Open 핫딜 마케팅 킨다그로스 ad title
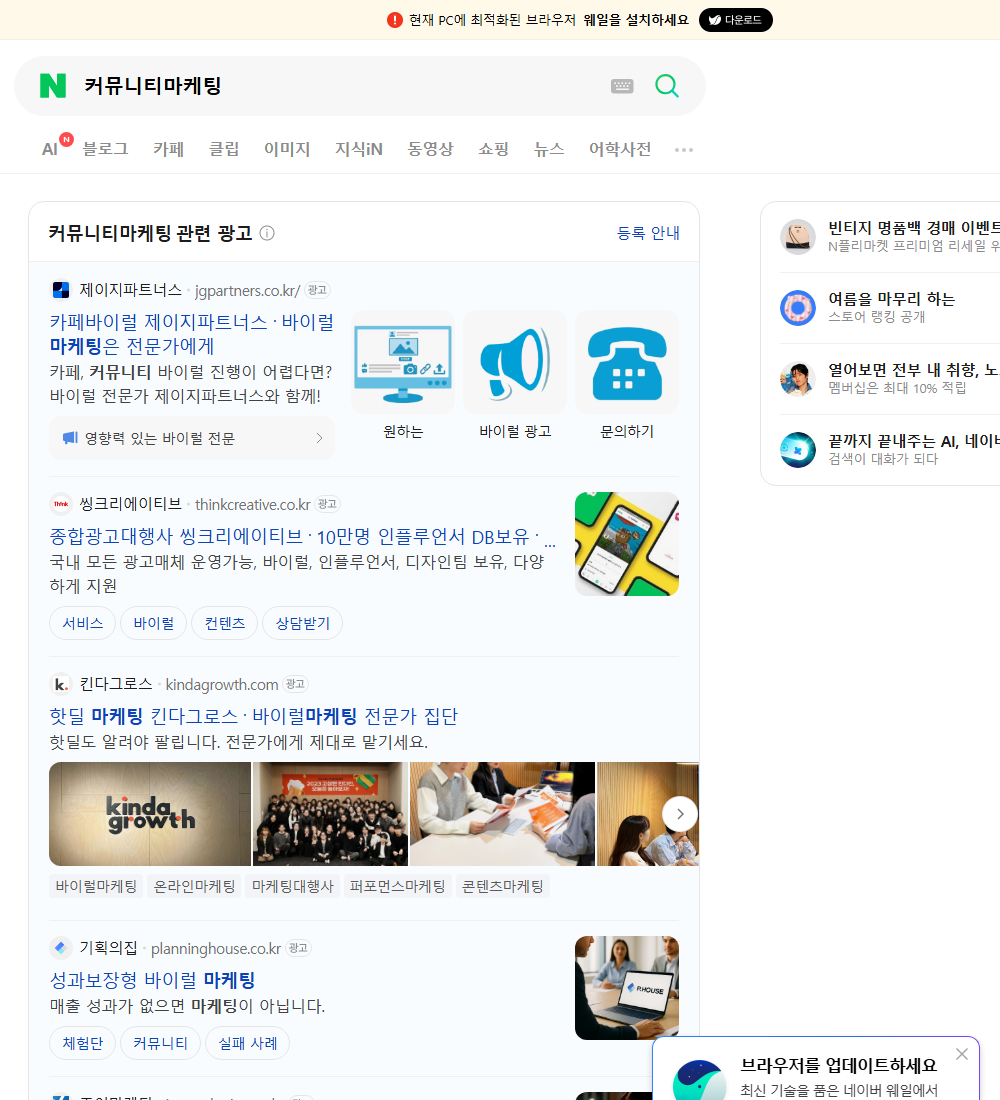 pyautogui.click(x=253, y=716)
